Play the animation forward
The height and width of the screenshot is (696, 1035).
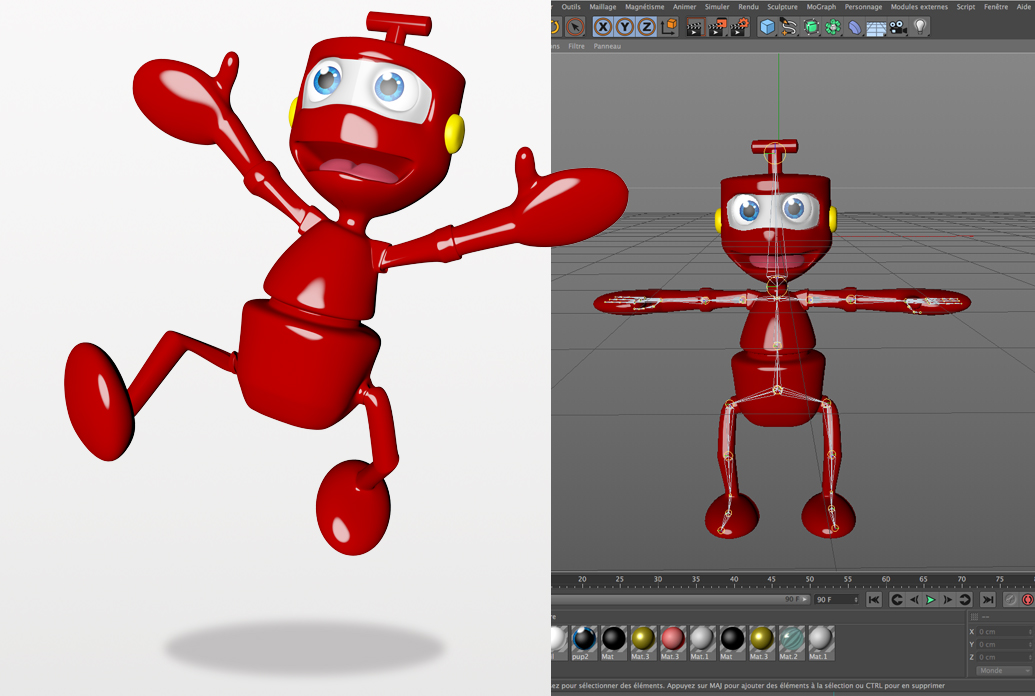coord(931,600)
